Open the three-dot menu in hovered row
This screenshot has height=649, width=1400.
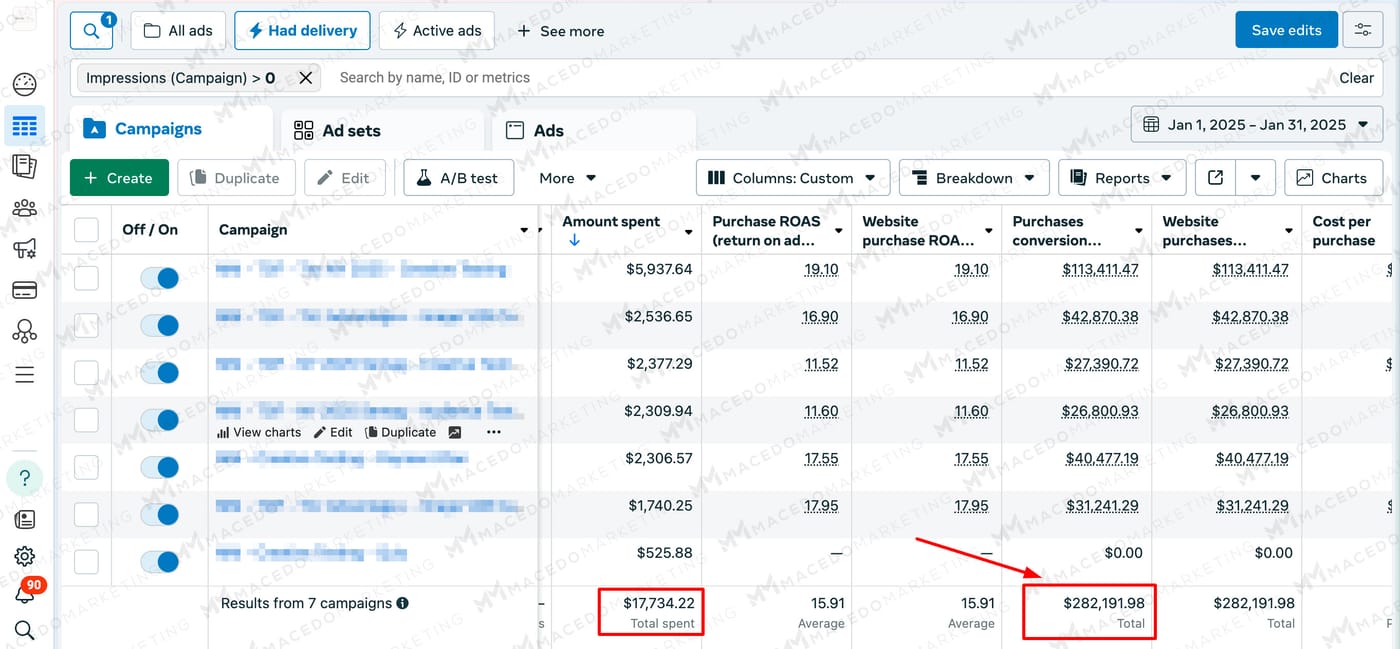493,432
